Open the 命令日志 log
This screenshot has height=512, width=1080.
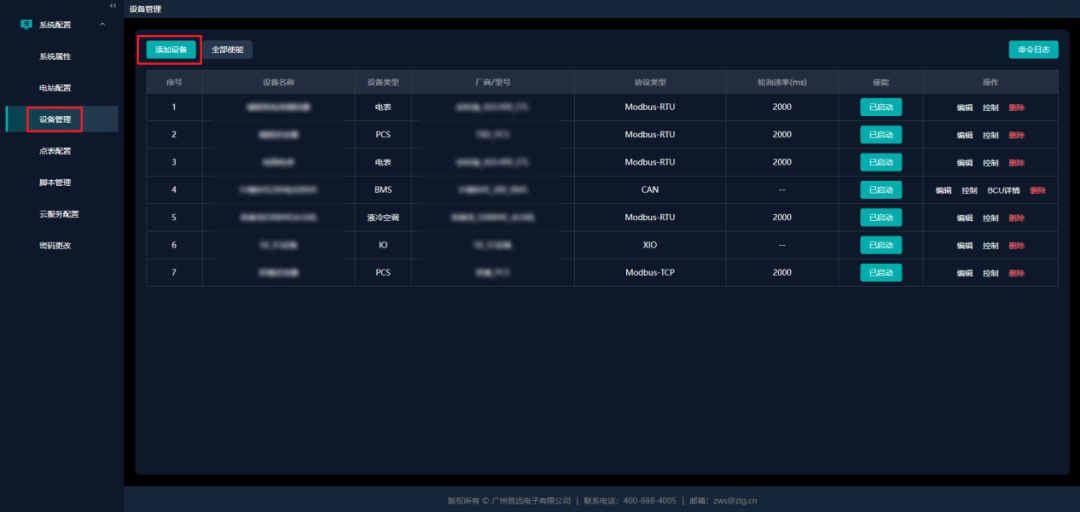(x=1033, y=50)
